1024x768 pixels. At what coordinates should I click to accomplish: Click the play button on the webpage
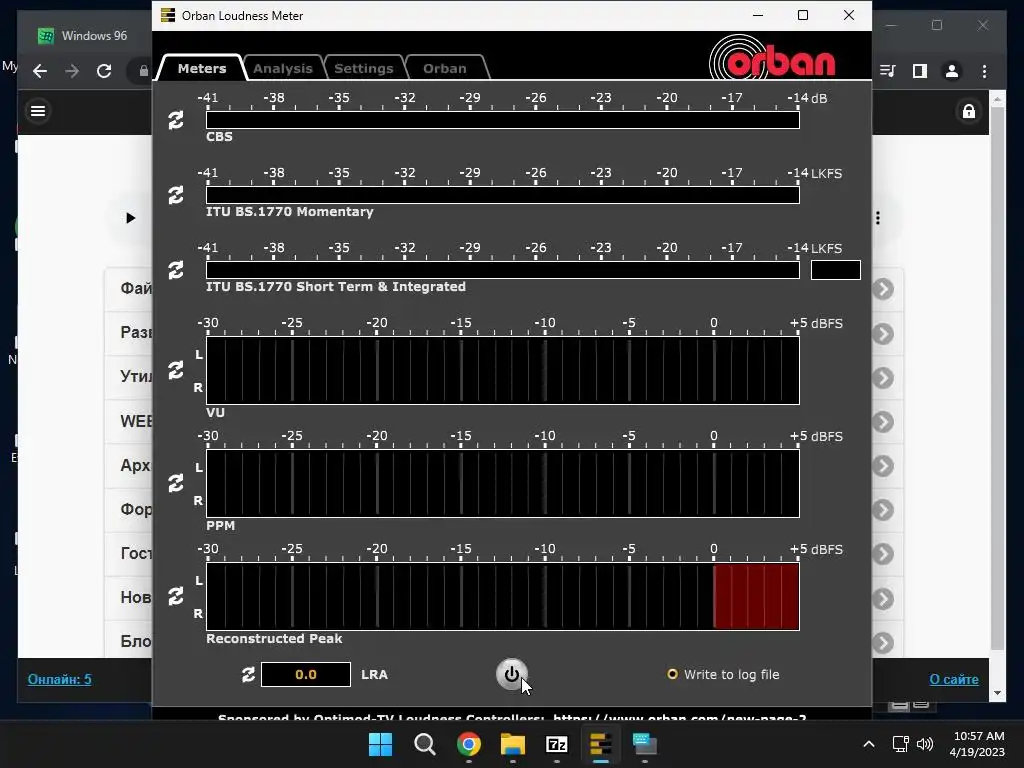coord(130,218)
